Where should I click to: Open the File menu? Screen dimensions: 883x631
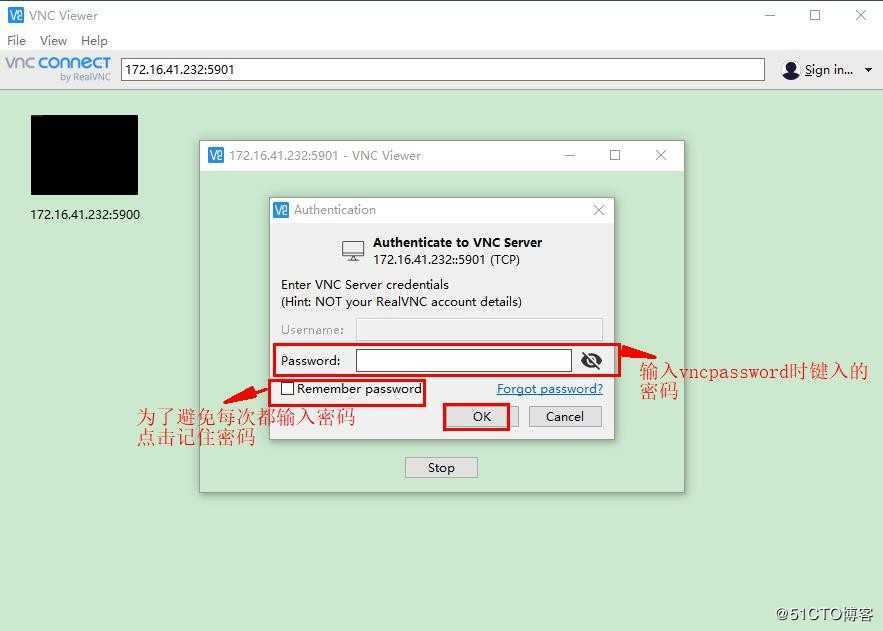click(x=16, y=41)
